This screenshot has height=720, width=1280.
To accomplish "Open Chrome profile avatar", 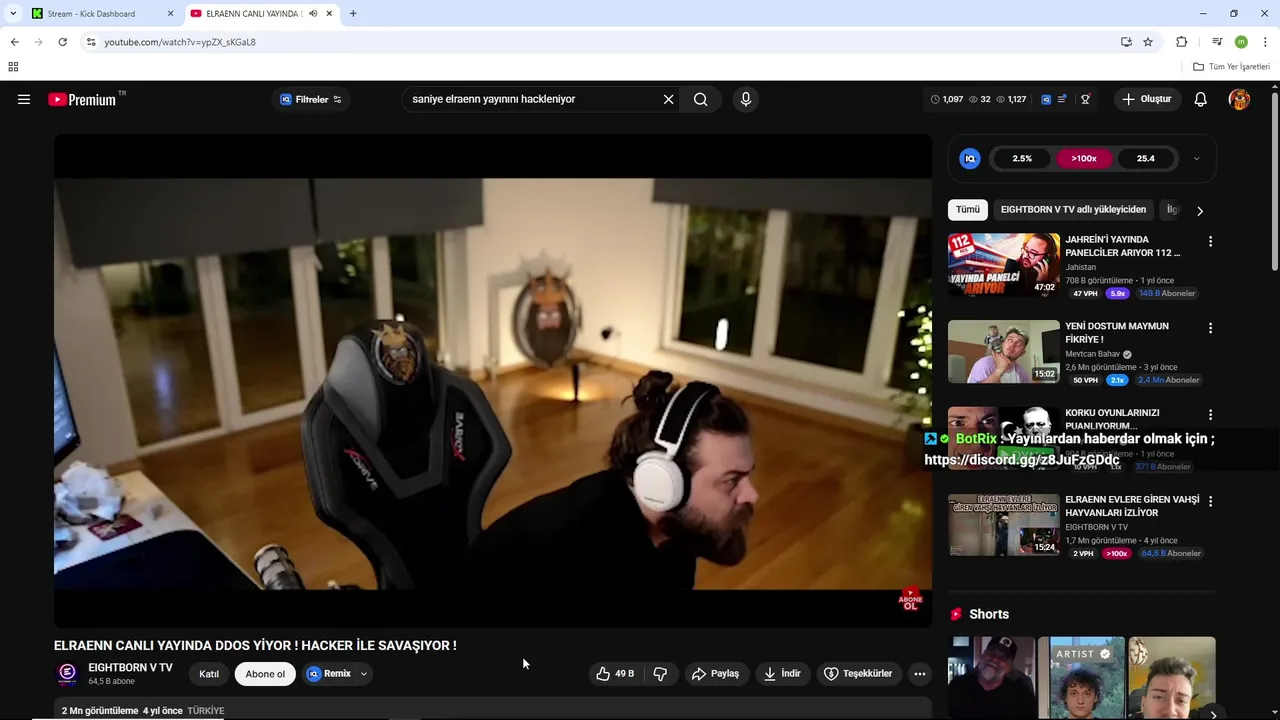I will point(1241,42).
